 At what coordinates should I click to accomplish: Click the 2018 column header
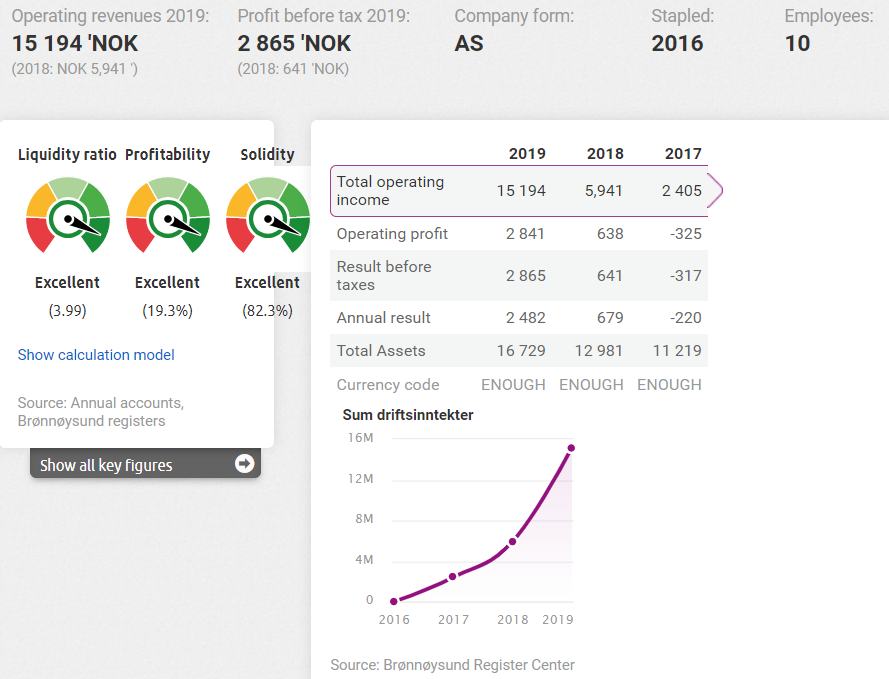605,154
